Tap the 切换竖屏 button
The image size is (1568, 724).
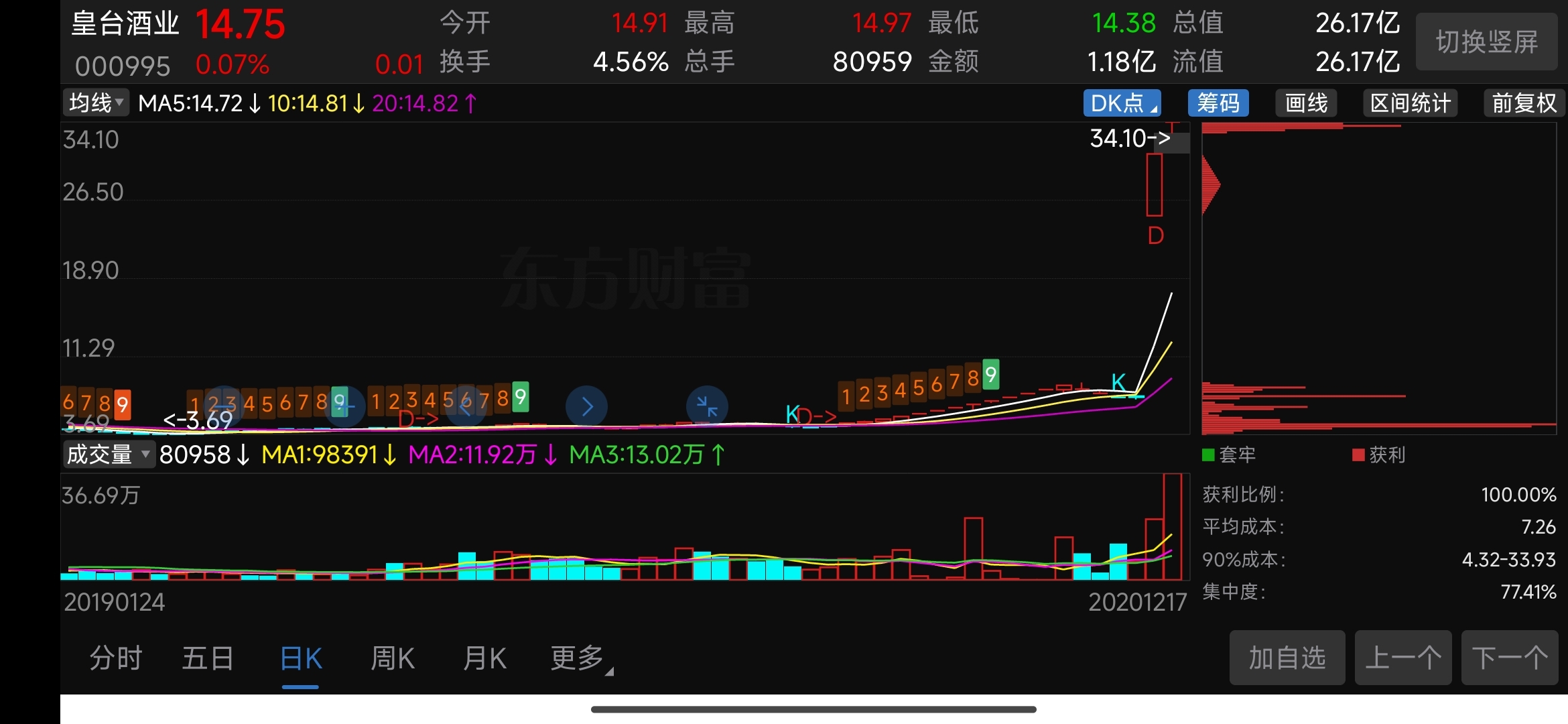coord(1486,42)
